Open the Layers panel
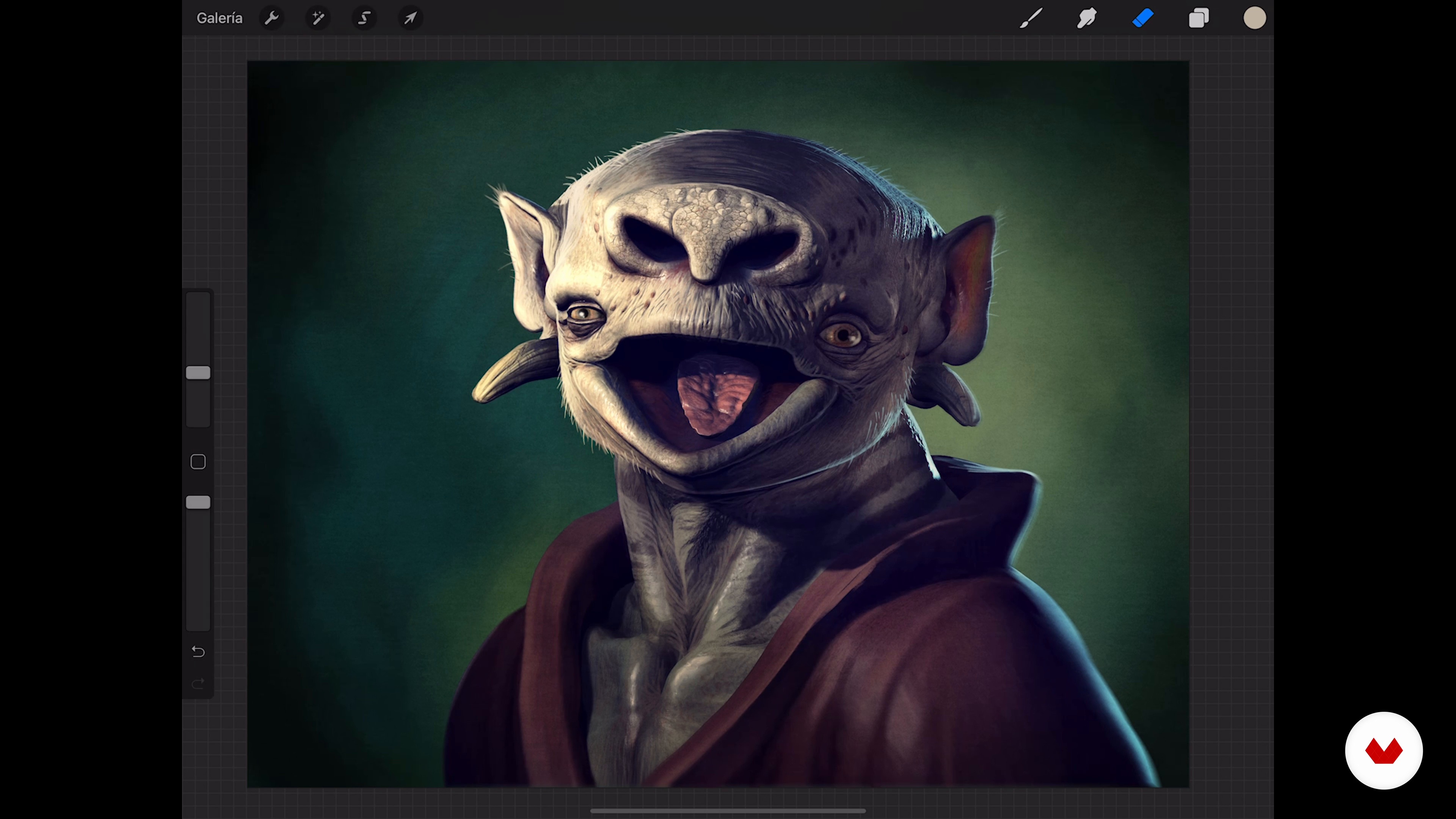The height and width of the screenshot is (819, 1456). pos(1198,18)
